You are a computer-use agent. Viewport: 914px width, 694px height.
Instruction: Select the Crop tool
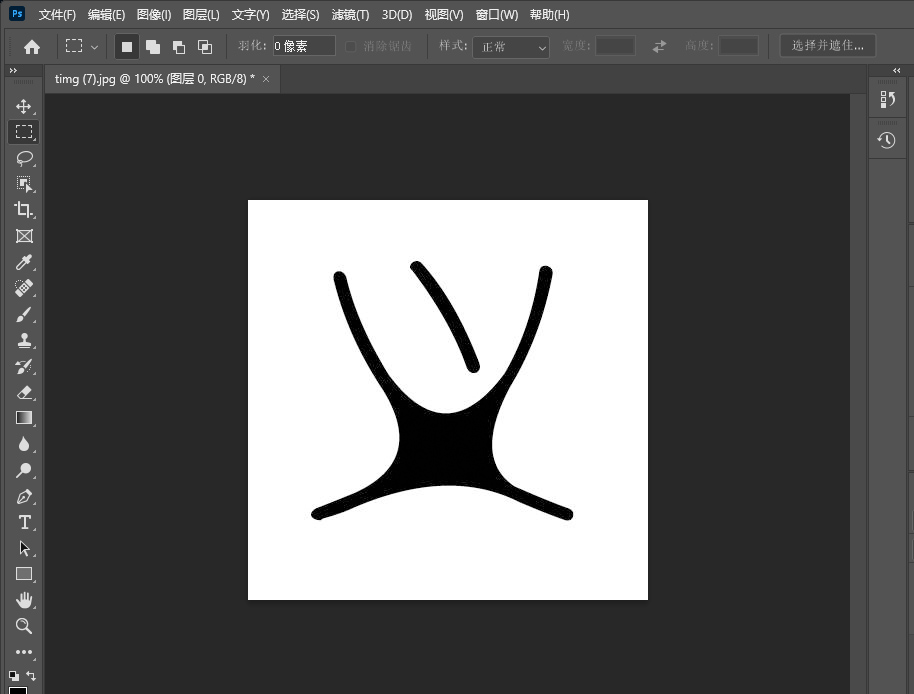(24, 210)
